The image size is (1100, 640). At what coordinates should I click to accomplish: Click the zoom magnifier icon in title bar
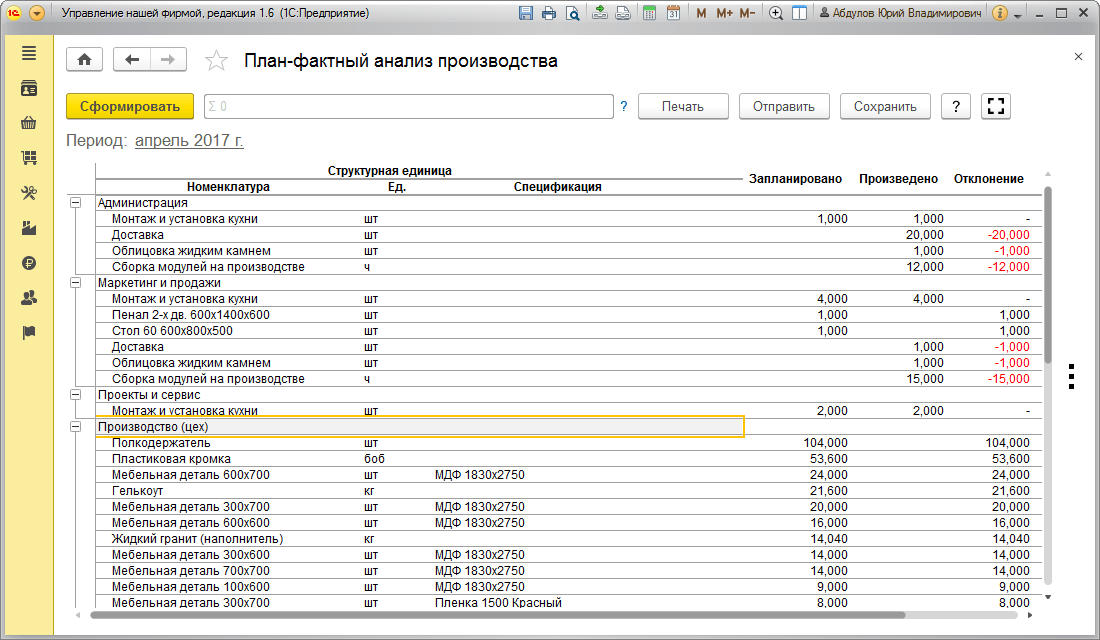point(776,13)
